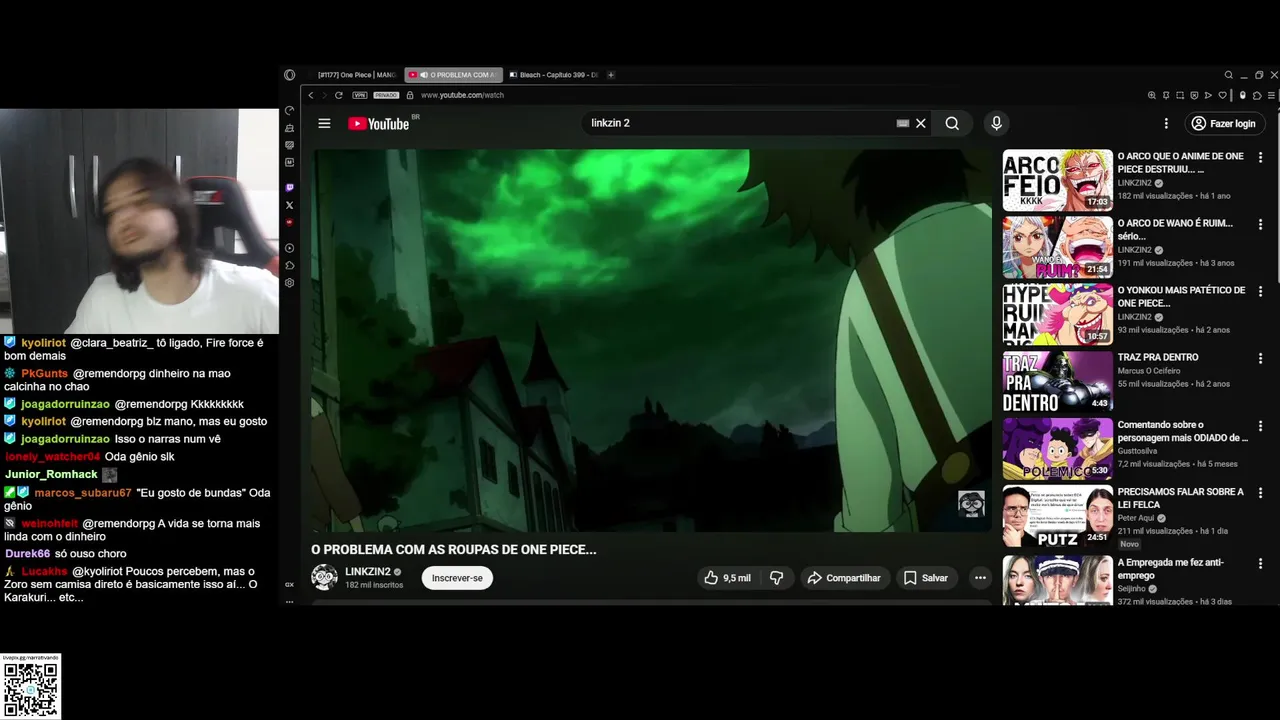Open options for O ARCO DE WANO video
1280x720 pixels.
1260,225
